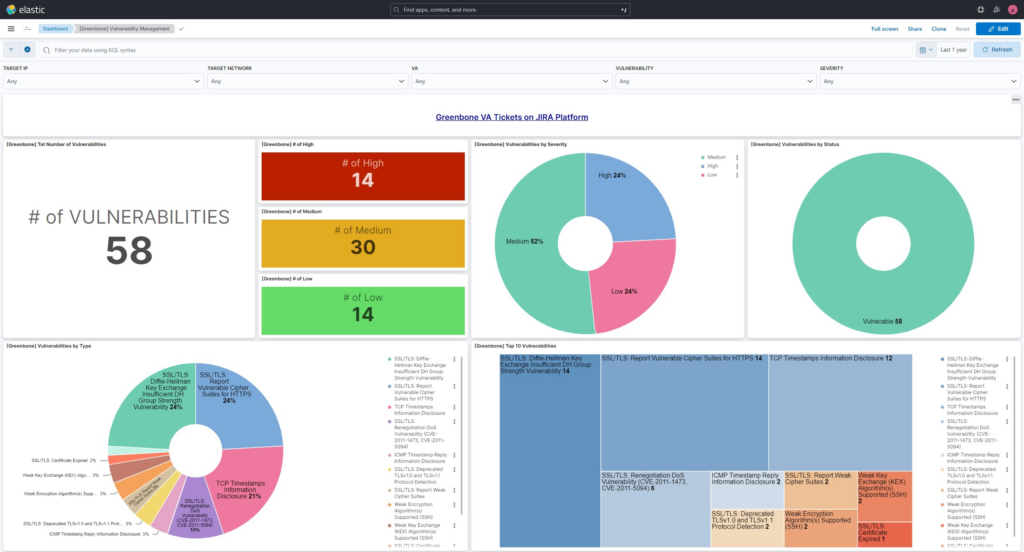Screen dimensions: 1024x552
Task: Open options for Diffie-Hellman legend in Top 10 panel
Action: (1007, 359)
